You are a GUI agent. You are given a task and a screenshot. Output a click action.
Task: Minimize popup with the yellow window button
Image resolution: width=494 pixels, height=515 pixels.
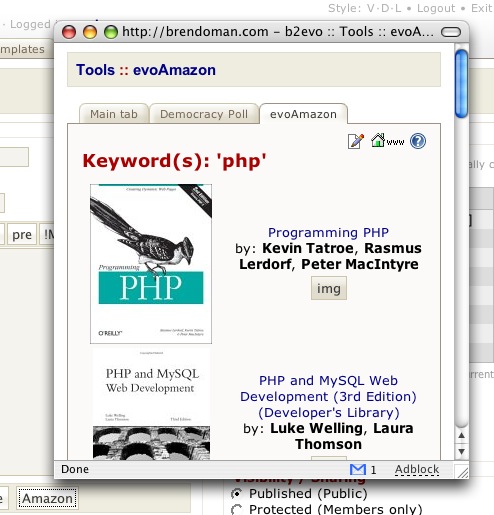90,32
